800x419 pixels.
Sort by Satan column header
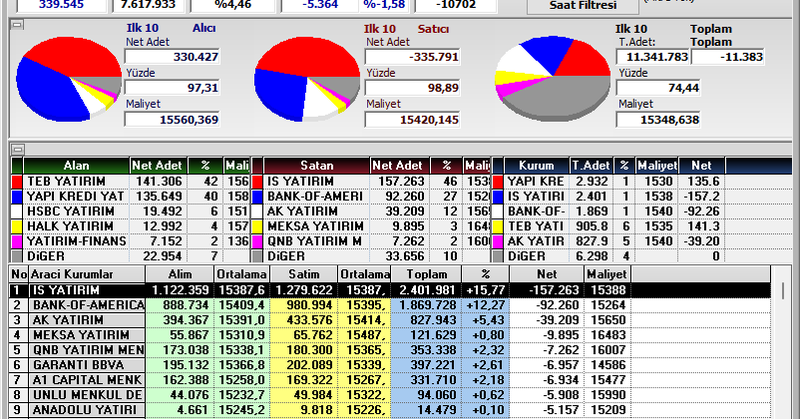(317, 166)
